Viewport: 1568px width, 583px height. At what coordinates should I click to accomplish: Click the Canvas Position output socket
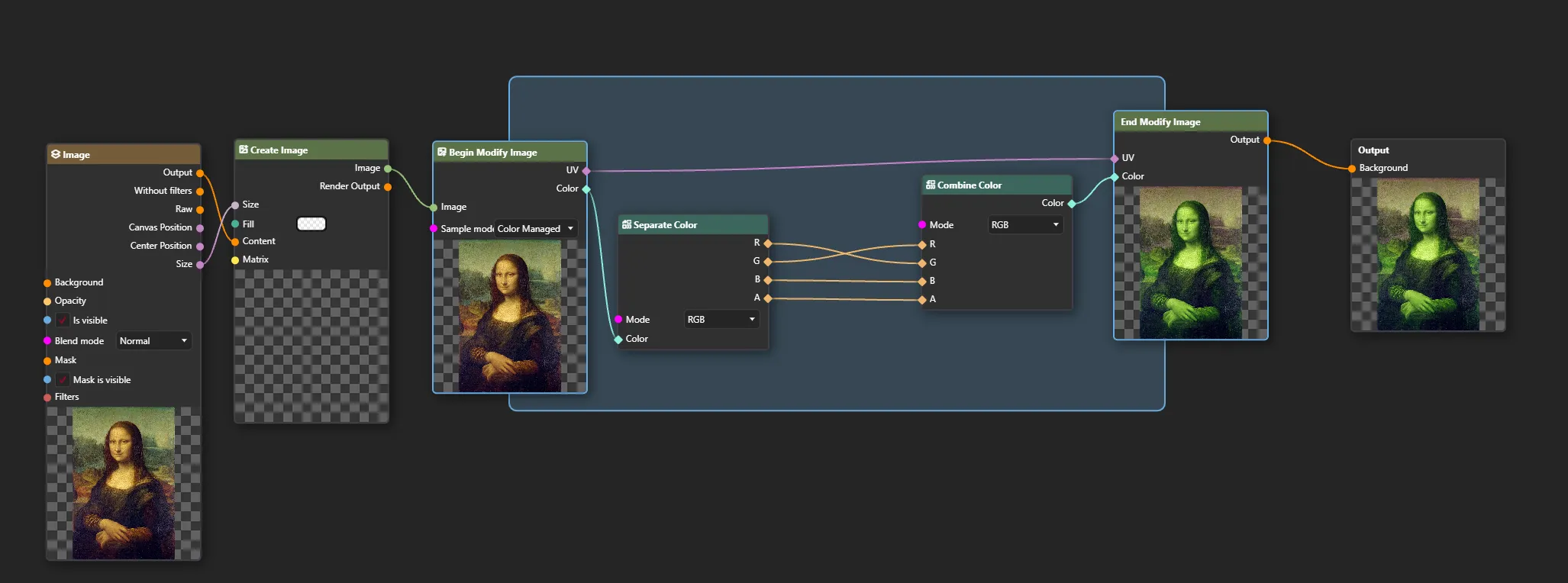click(x=200, y=228)
